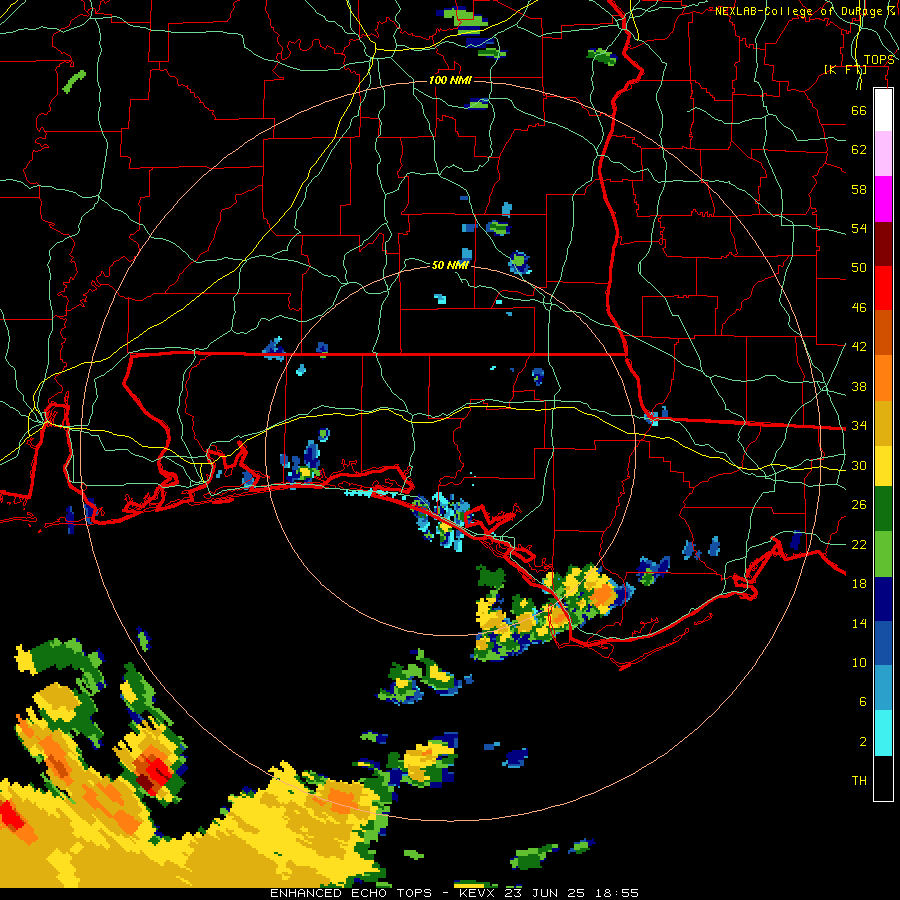Click the sky blue legend swatch
The image size is (900, 900).
[x=883, y=688]
